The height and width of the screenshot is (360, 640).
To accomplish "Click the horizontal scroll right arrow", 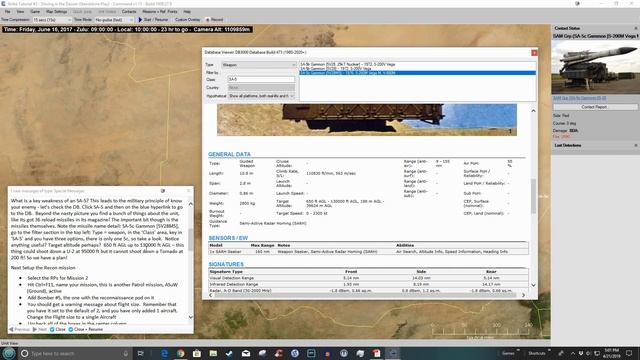I will pos(523,295).
